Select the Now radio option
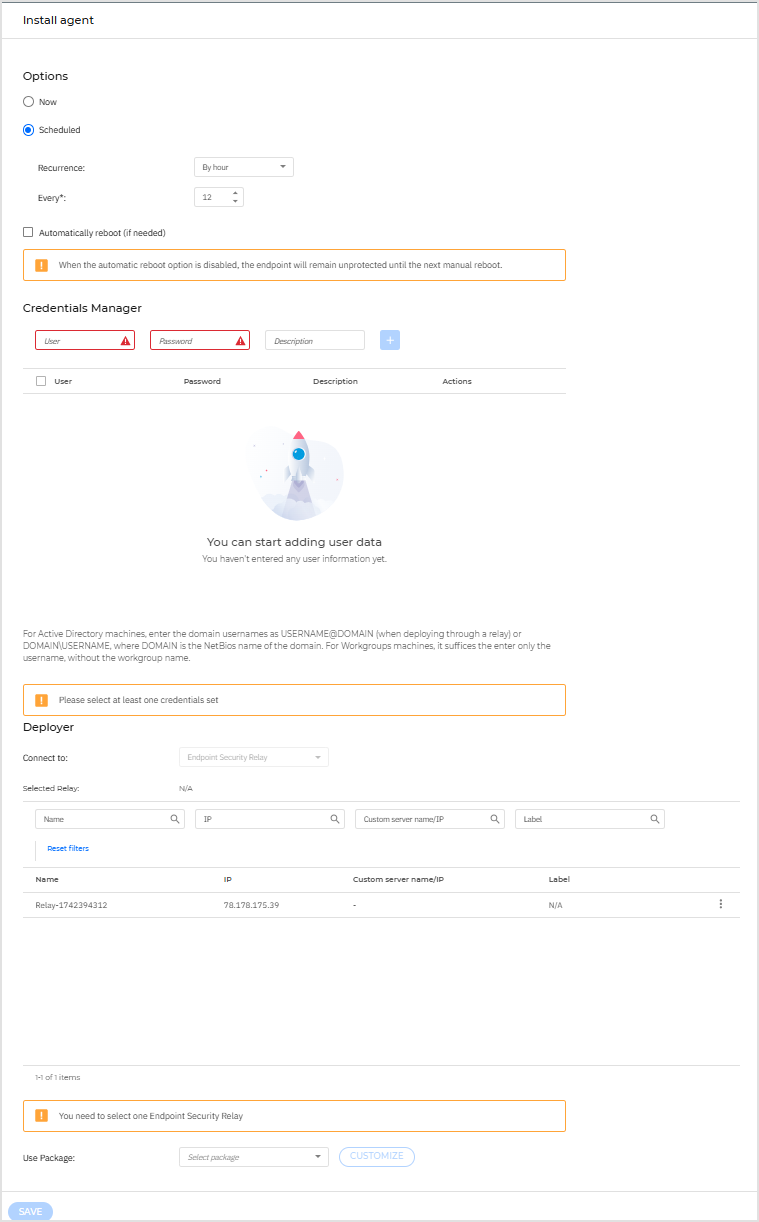Image resolution: width=759 pixels, height=1222 pixels. tap(29, 102)
